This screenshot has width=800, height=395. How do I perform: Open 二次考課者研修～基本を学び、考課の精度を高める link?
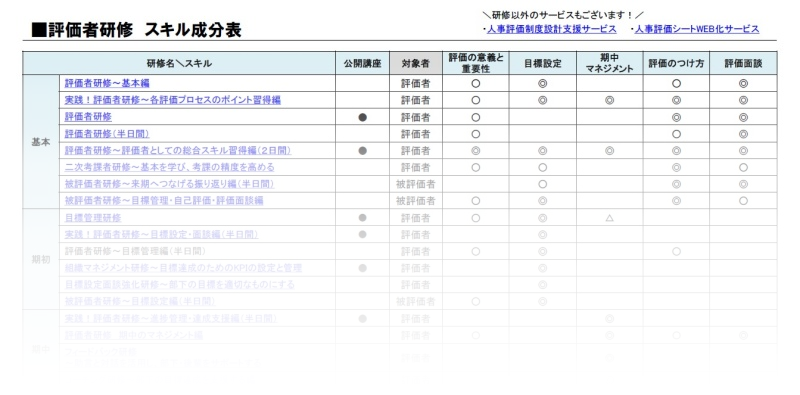(x=169, y=167)
